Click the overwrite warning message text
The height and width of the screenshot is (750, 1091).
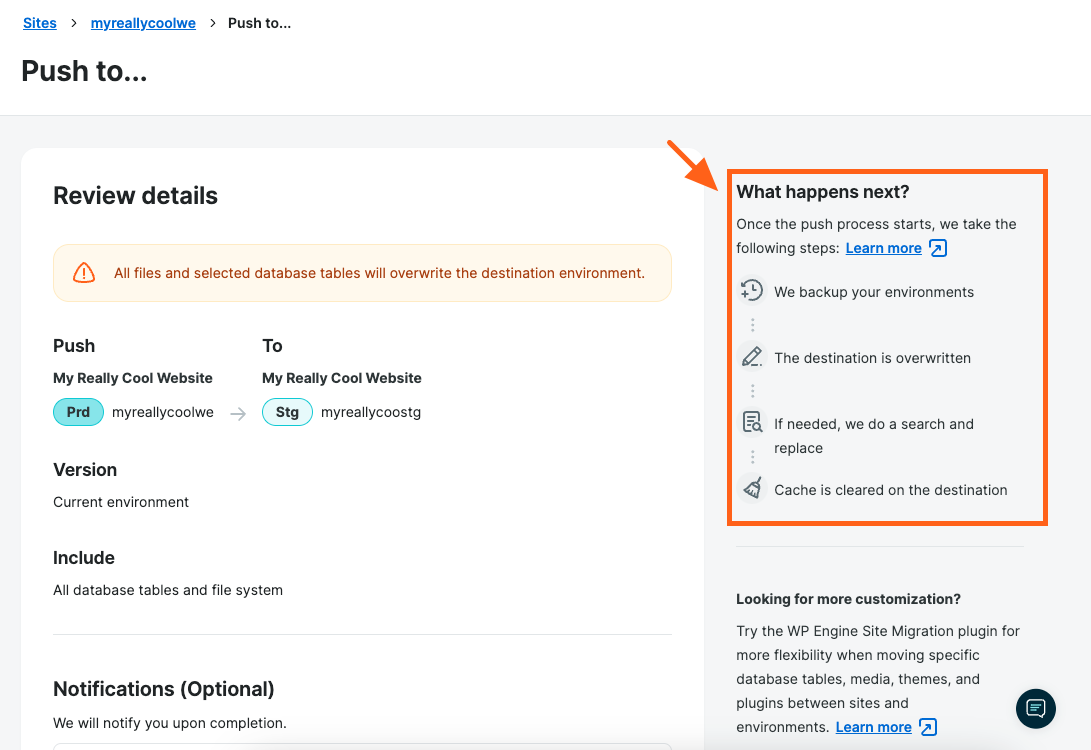tap(379, 273)
